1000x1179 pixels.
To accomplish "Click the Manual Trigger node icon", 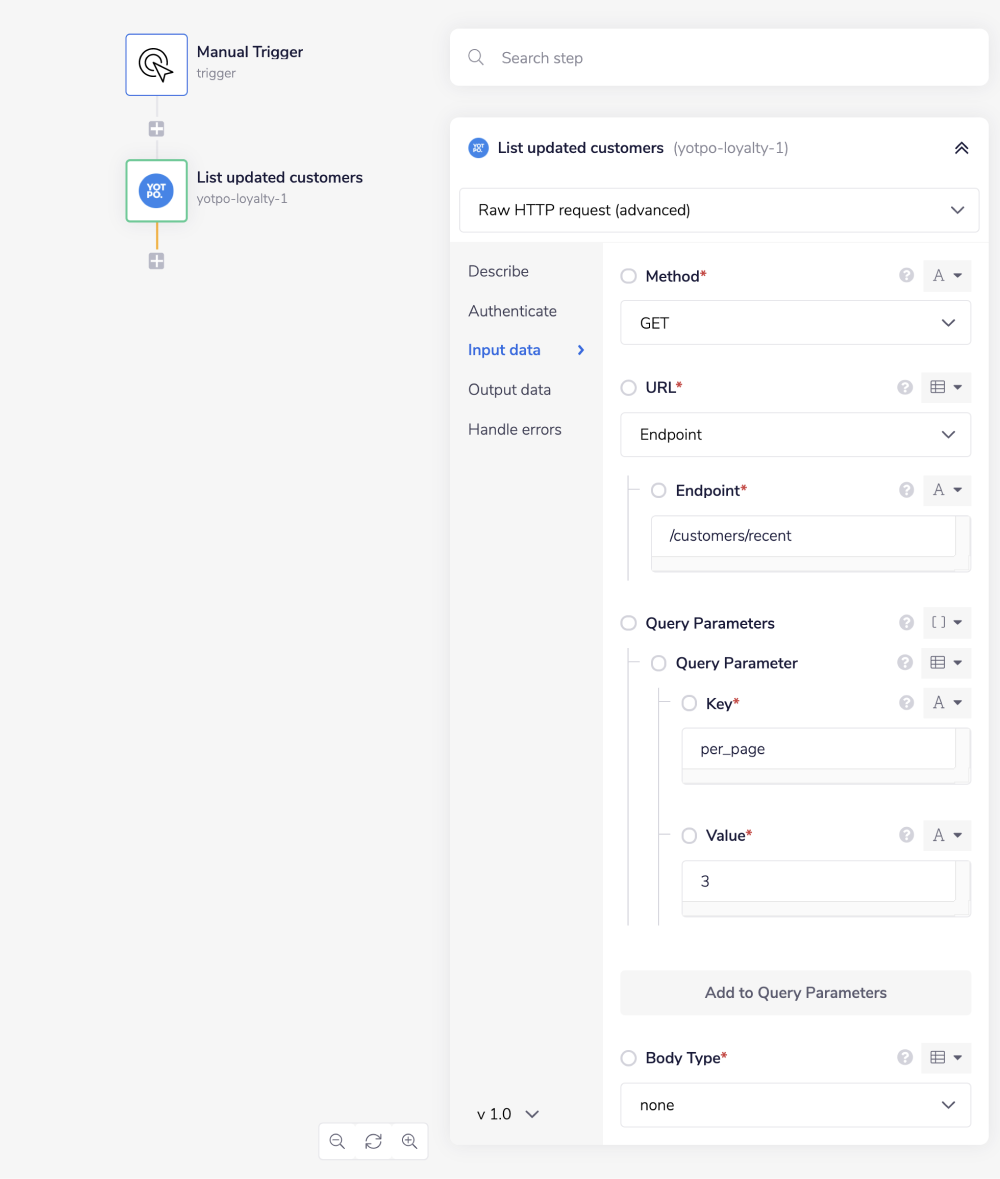I will coord(156,65).
